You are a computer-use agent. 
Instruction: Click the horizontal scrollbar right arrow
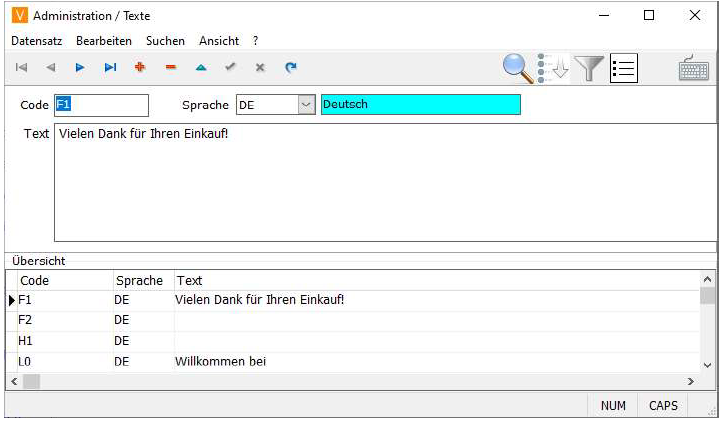690,382
